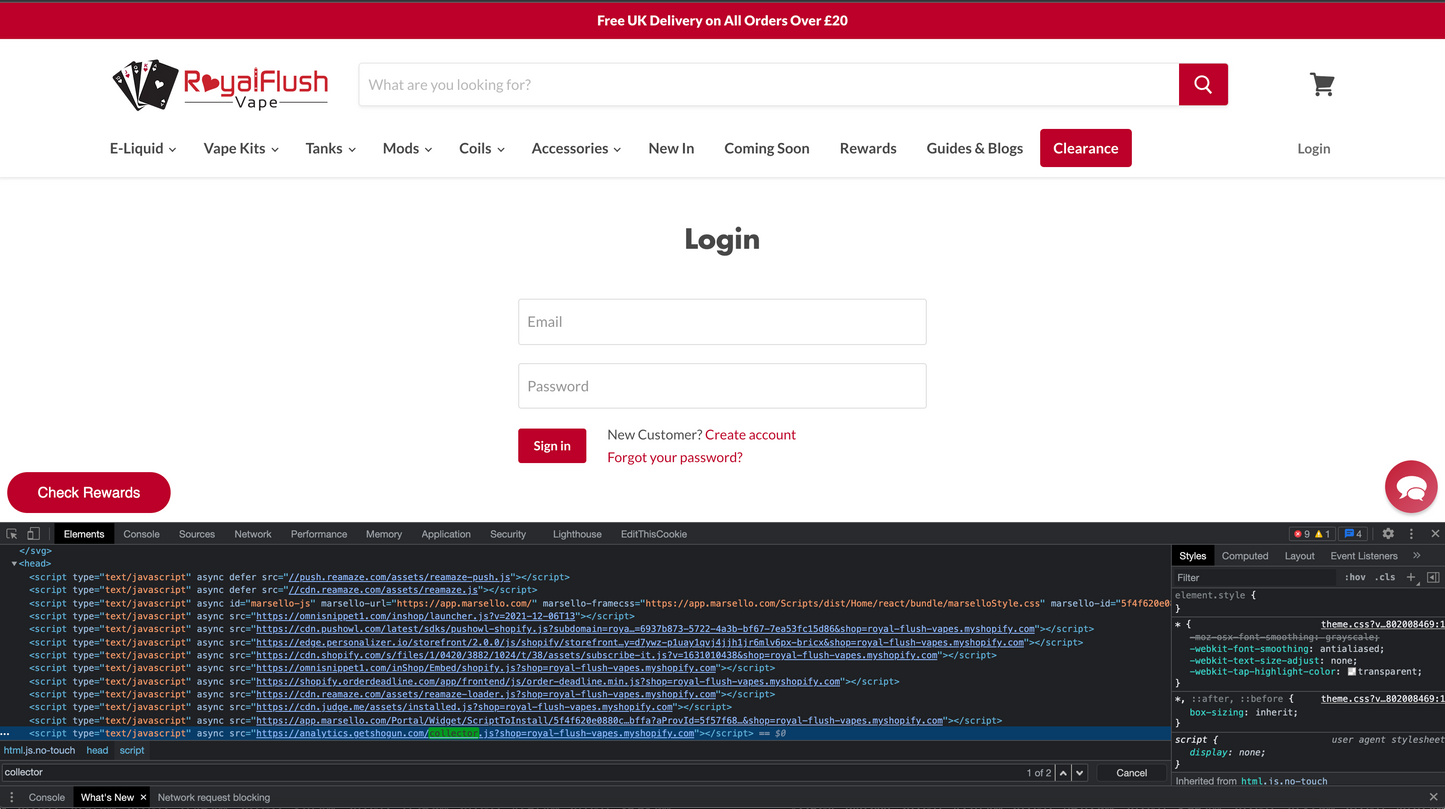Go to previous search result arrow
Screen dimensions: 1445x809
tap(1064, 772)
